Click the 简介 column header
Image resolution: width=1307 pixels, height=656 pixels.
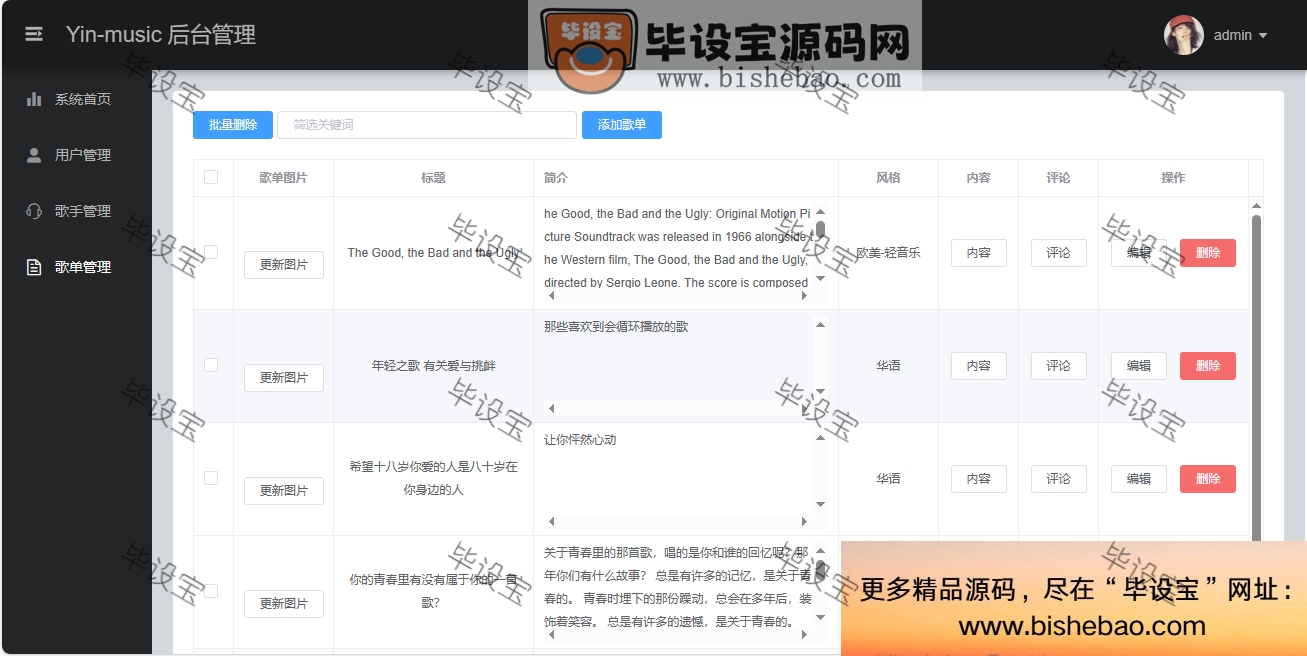(x=555, y=178)
